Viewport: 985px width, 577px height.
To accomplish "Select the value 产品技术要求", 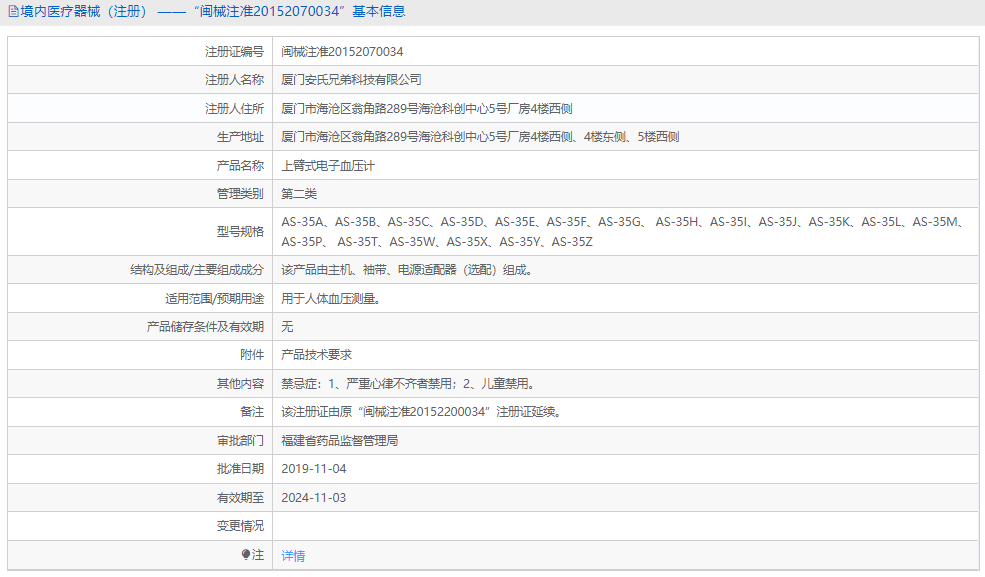I will (x=317, y=355).
